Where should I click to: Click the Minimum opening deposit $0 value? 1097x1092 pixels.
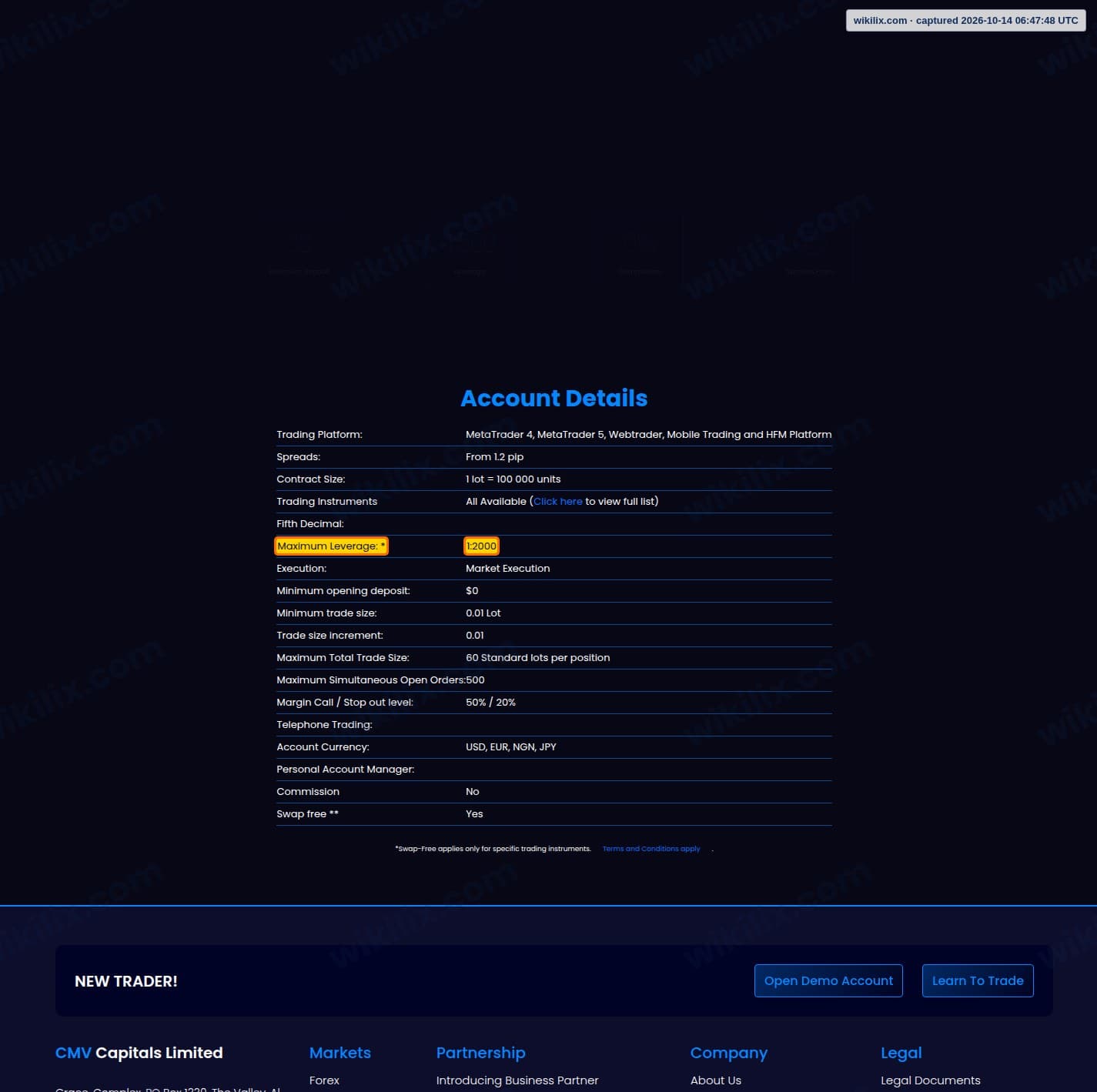pos(472,590)
